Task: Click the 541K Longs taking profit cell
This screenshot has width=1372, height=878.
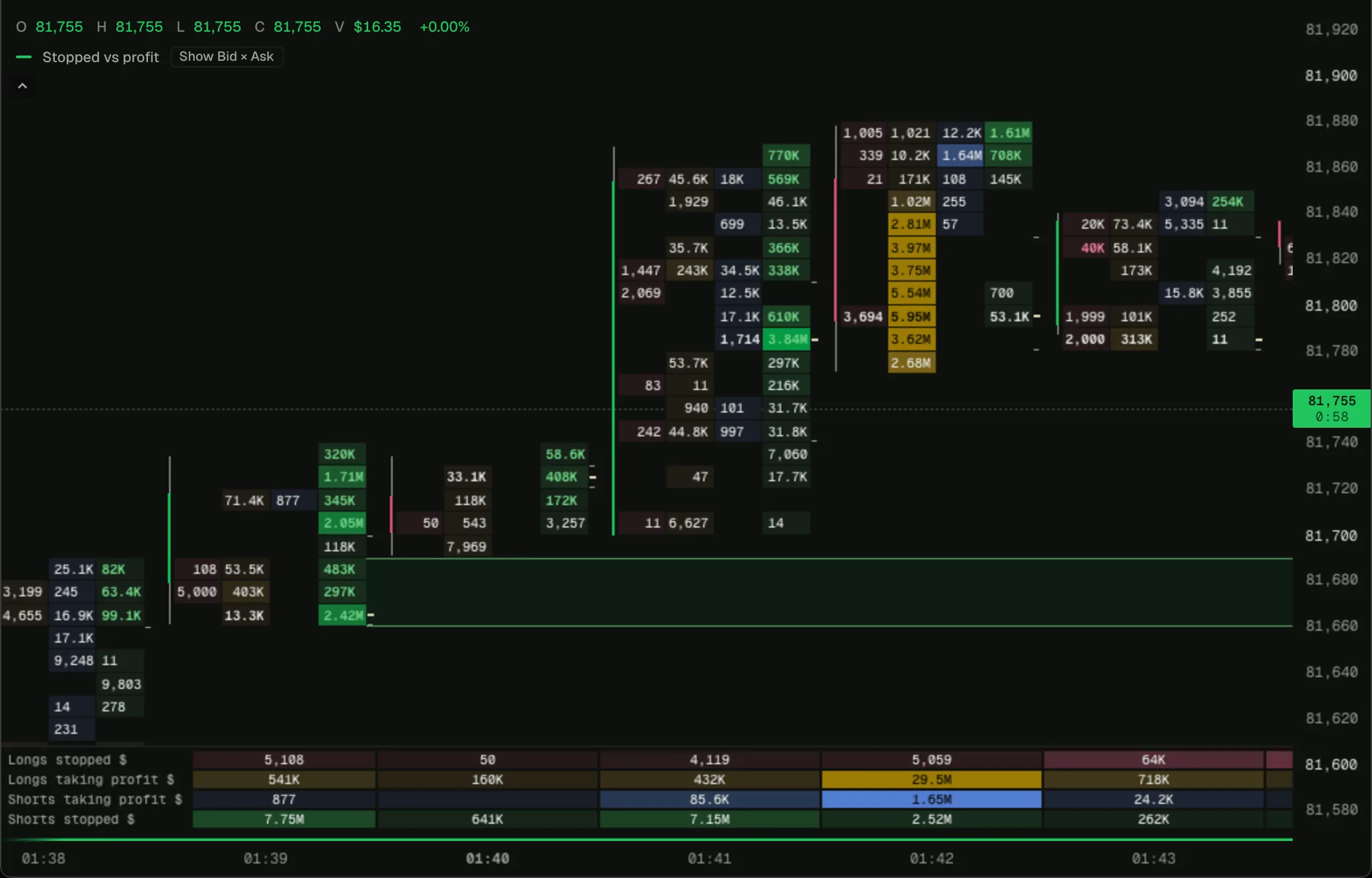Action: (284, 779)
